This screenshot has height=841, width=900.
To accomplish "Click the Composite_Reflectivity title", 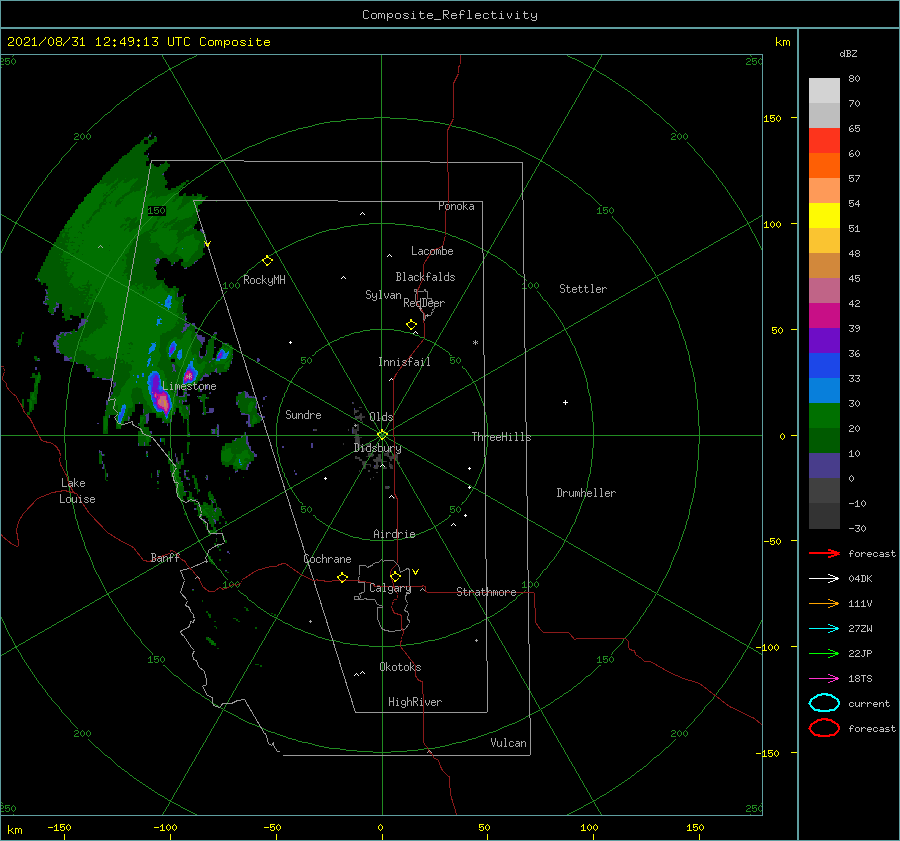I will click(x=450, y=15).
